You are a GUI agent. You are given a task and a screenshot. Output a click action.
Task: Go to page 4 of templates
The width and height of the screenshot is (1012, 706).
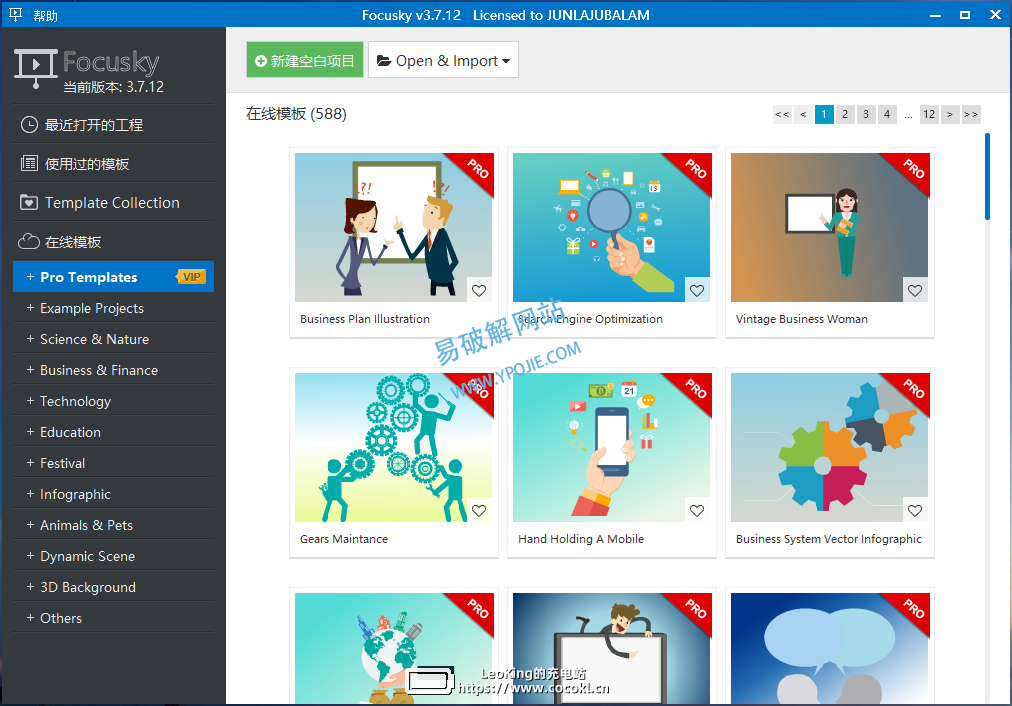(887, 114)
